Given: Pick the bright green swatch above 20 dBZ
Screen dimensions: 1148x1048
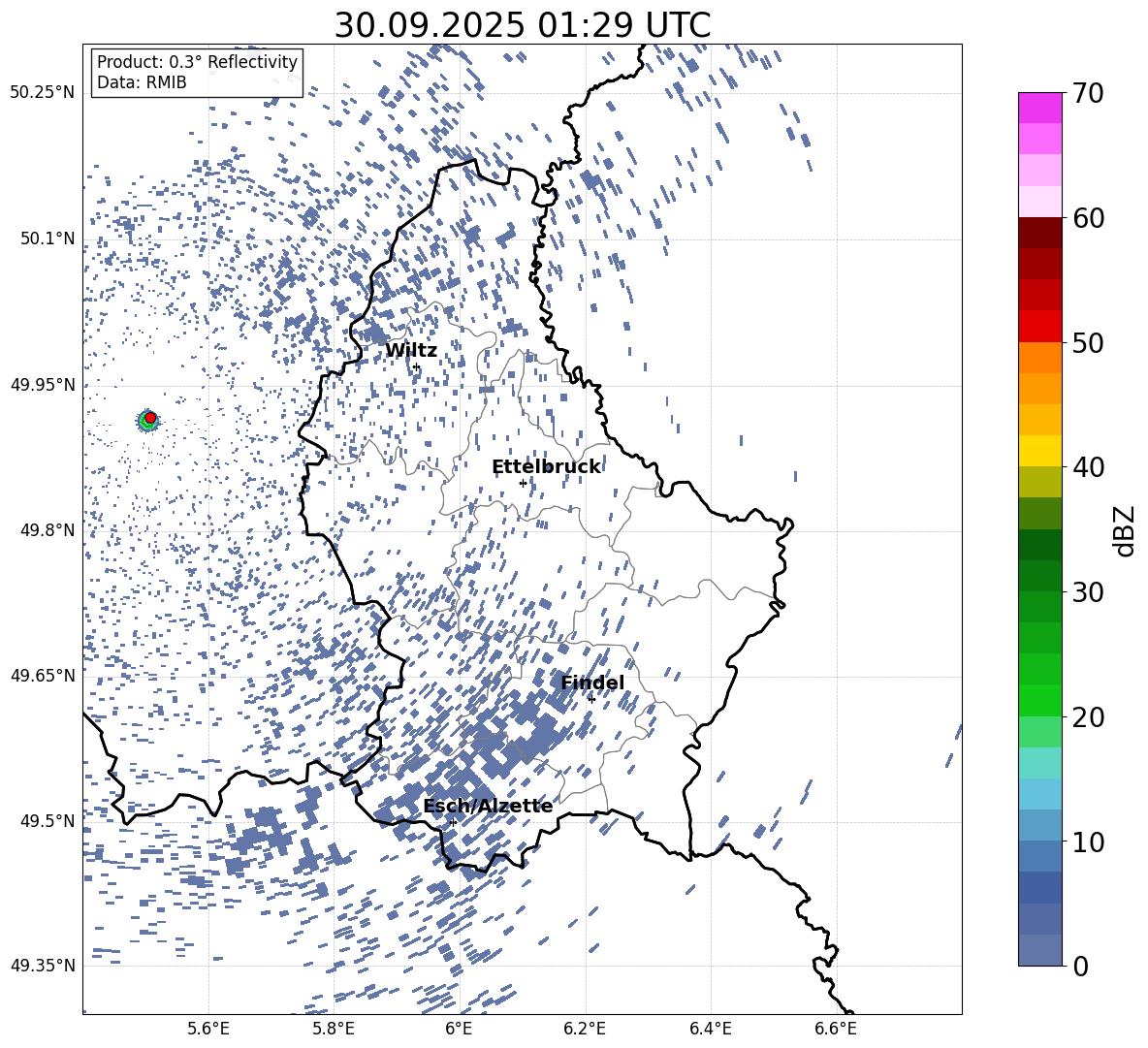Looking at the screenshot, I should click(1040, 700).
